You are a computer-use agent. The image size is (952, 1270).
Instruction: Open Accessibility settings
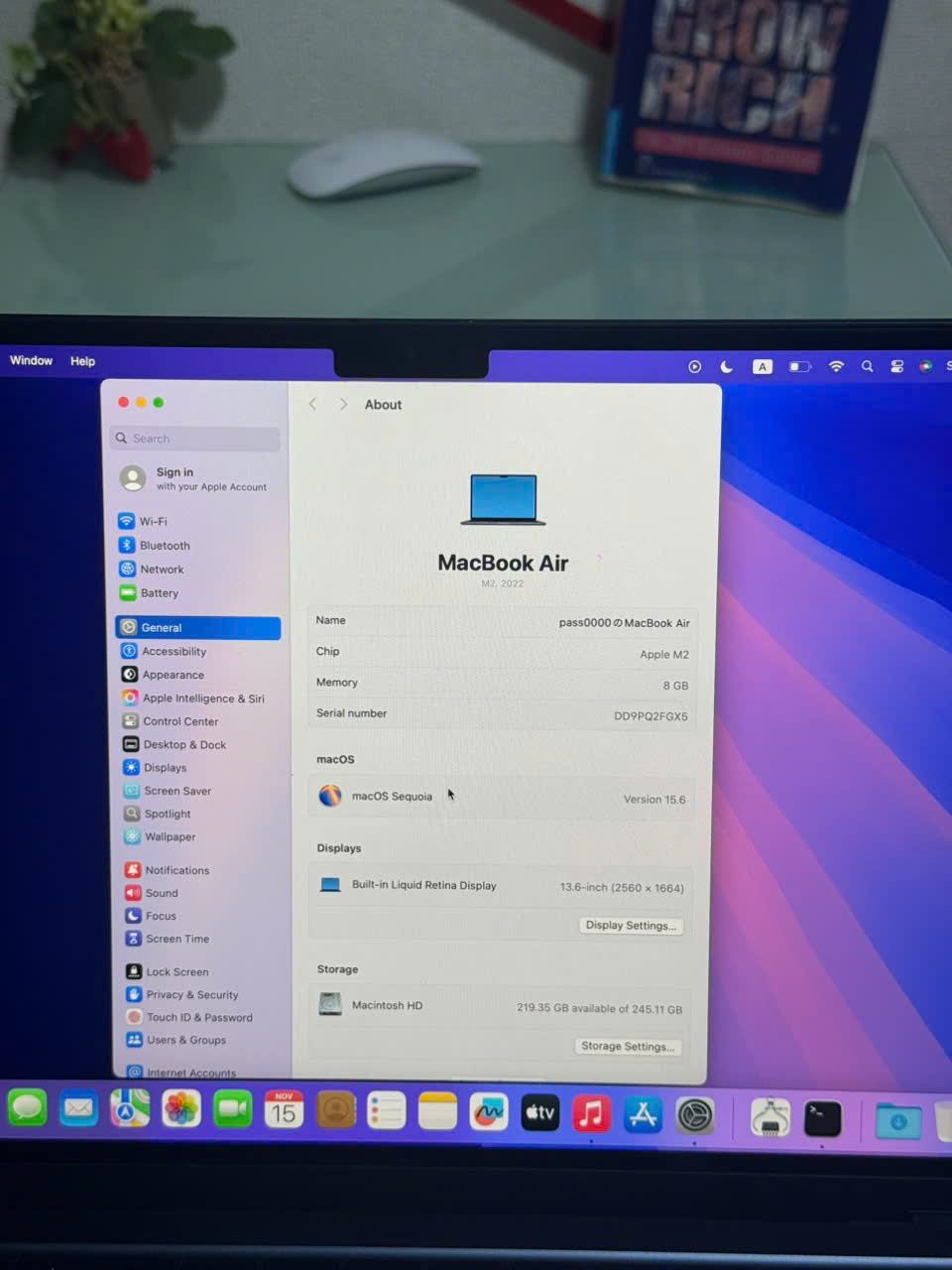pos(174,652)
